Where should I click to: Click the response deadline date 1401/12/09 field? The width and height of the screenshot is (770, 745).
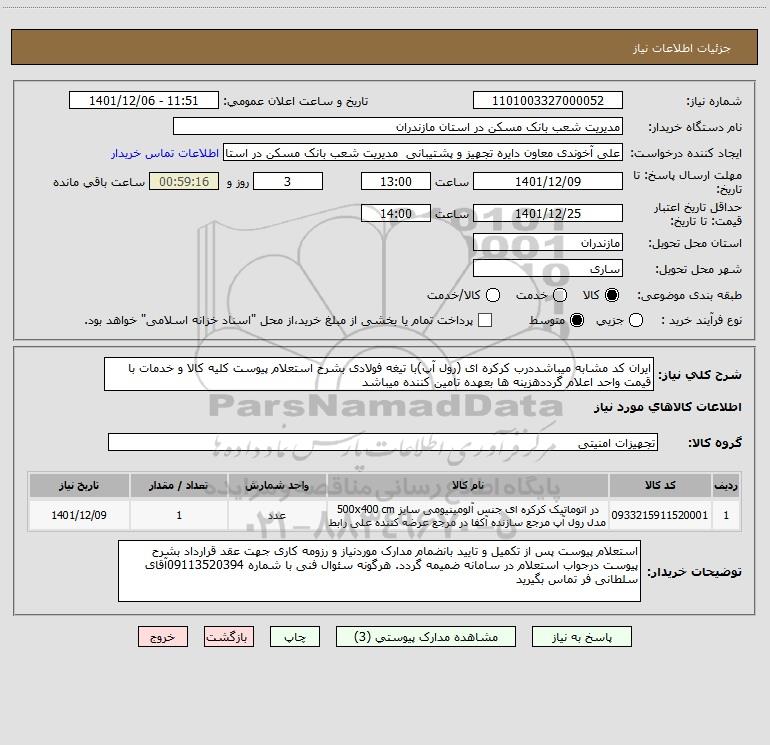coord(548,182)
